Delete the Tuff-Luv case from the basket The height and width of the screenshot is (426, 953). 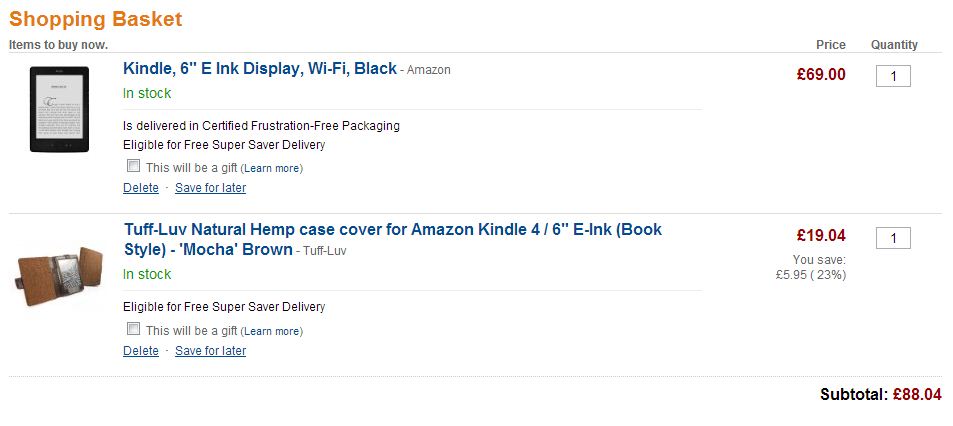140,351
